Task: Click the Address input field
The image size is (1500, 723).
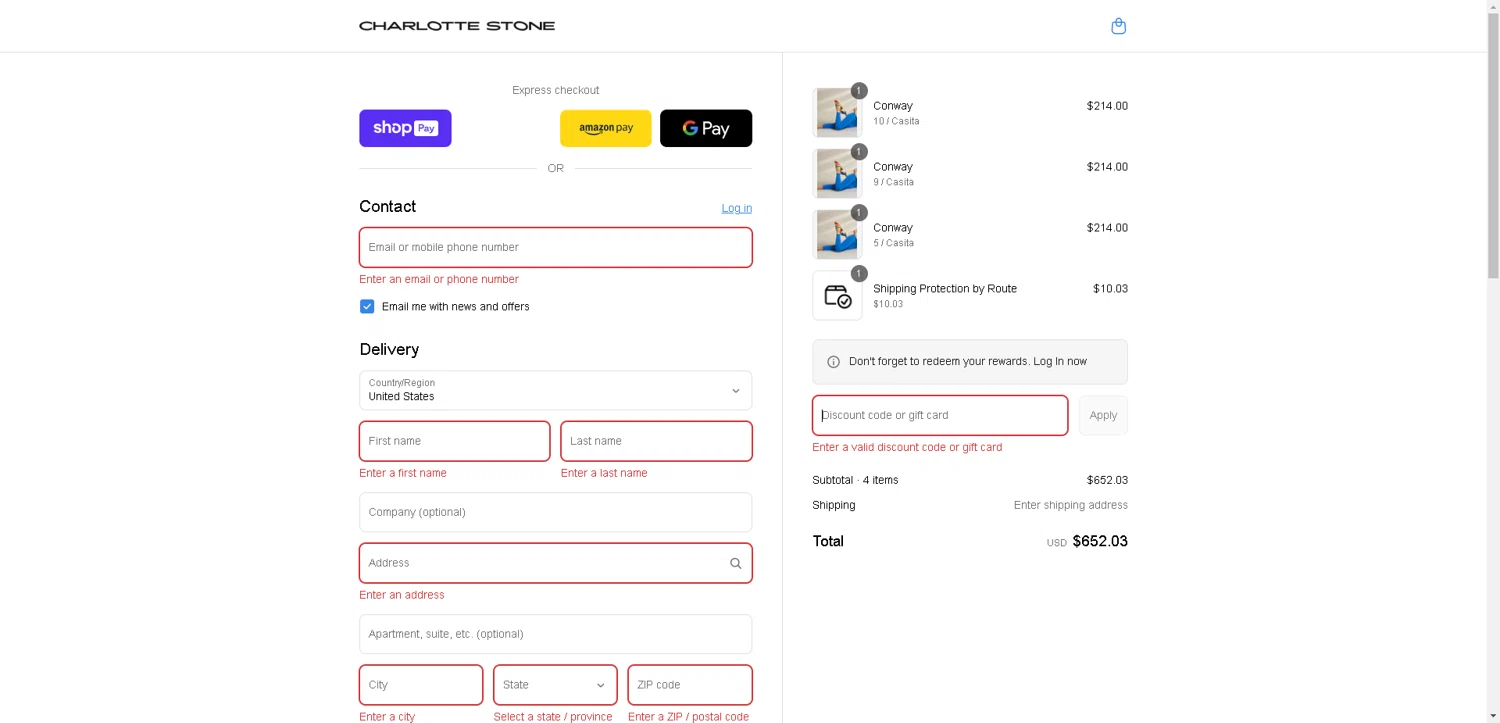Action: (556, 563)
